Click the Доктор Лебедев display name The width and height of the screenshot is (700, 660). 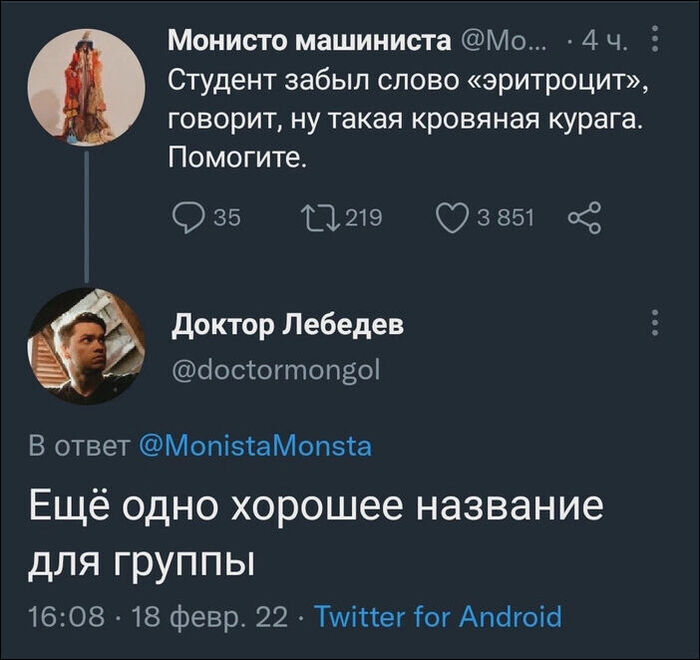click(288, 324)
